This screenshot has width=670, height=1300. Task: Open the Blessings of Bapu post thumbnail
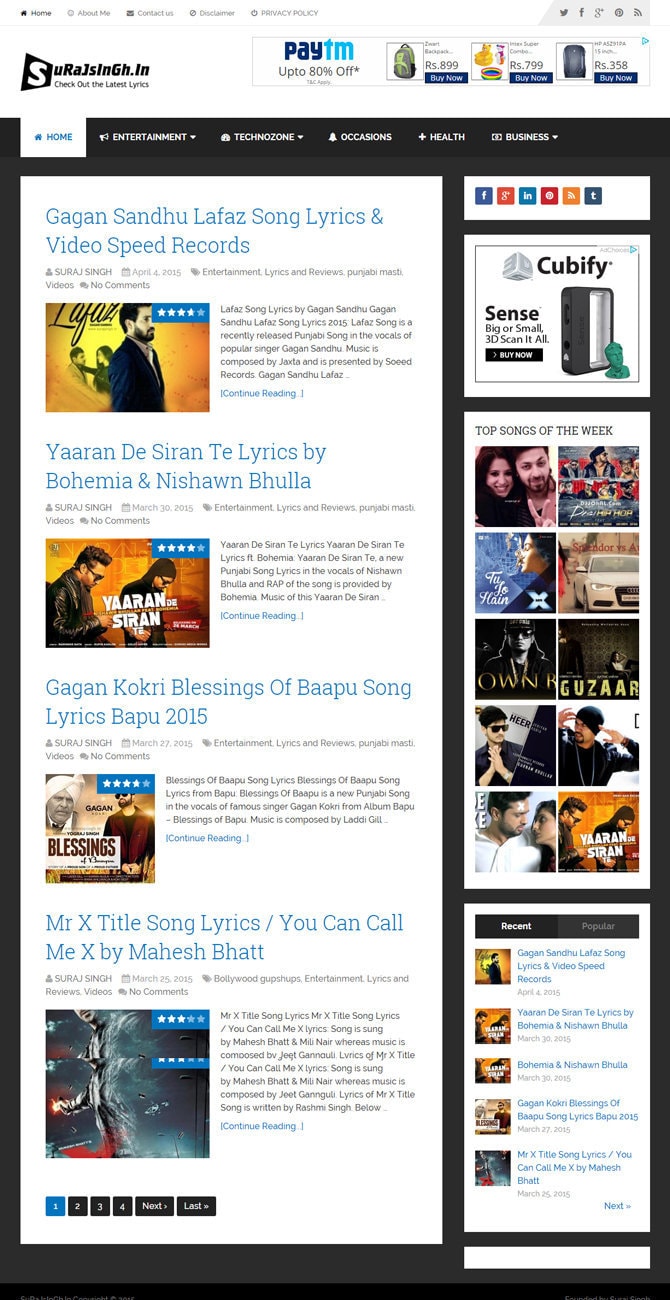coord(100,828)
